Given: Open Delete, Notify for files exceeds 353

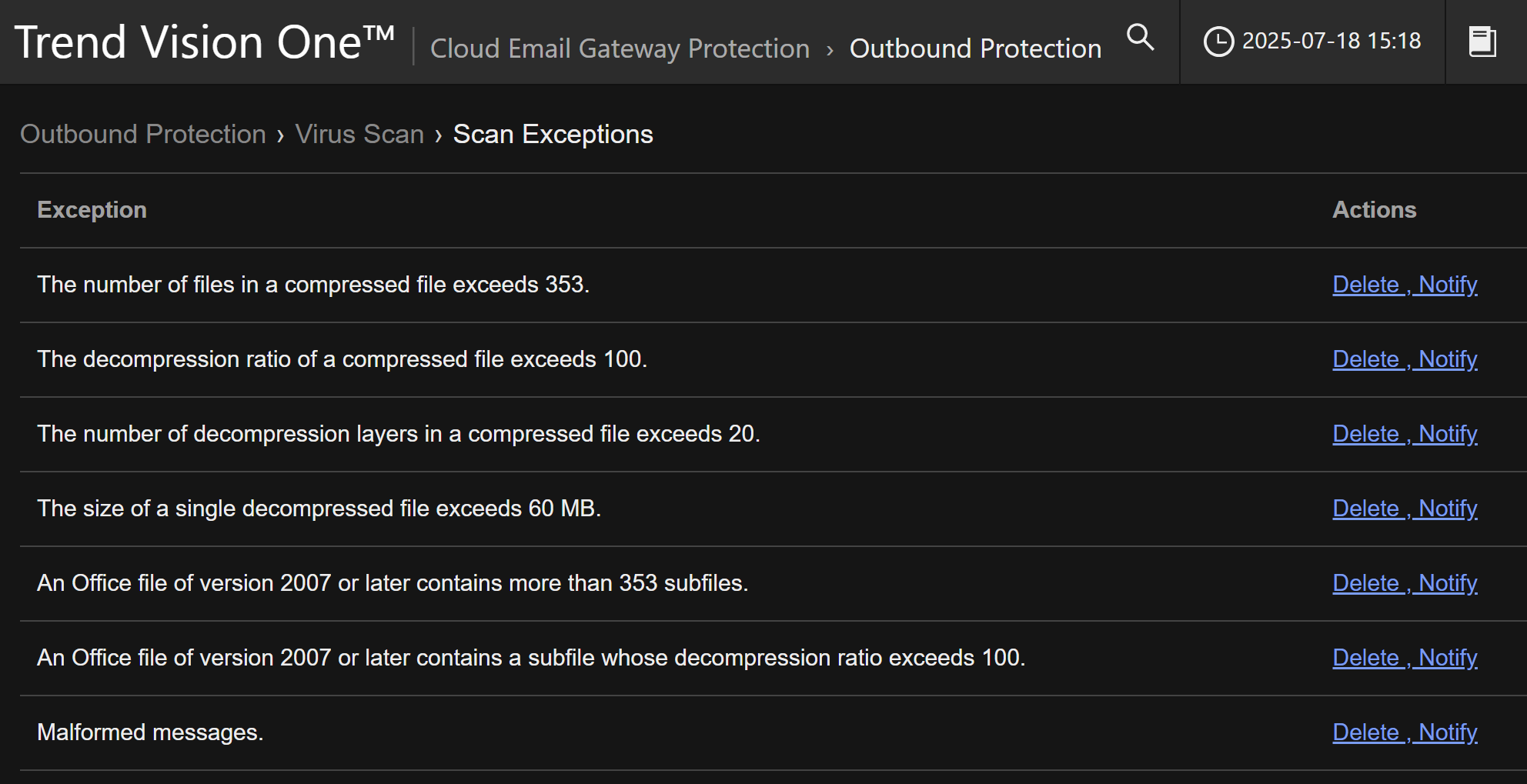Looking at the screenshot, I should [x=1405, y=285].
